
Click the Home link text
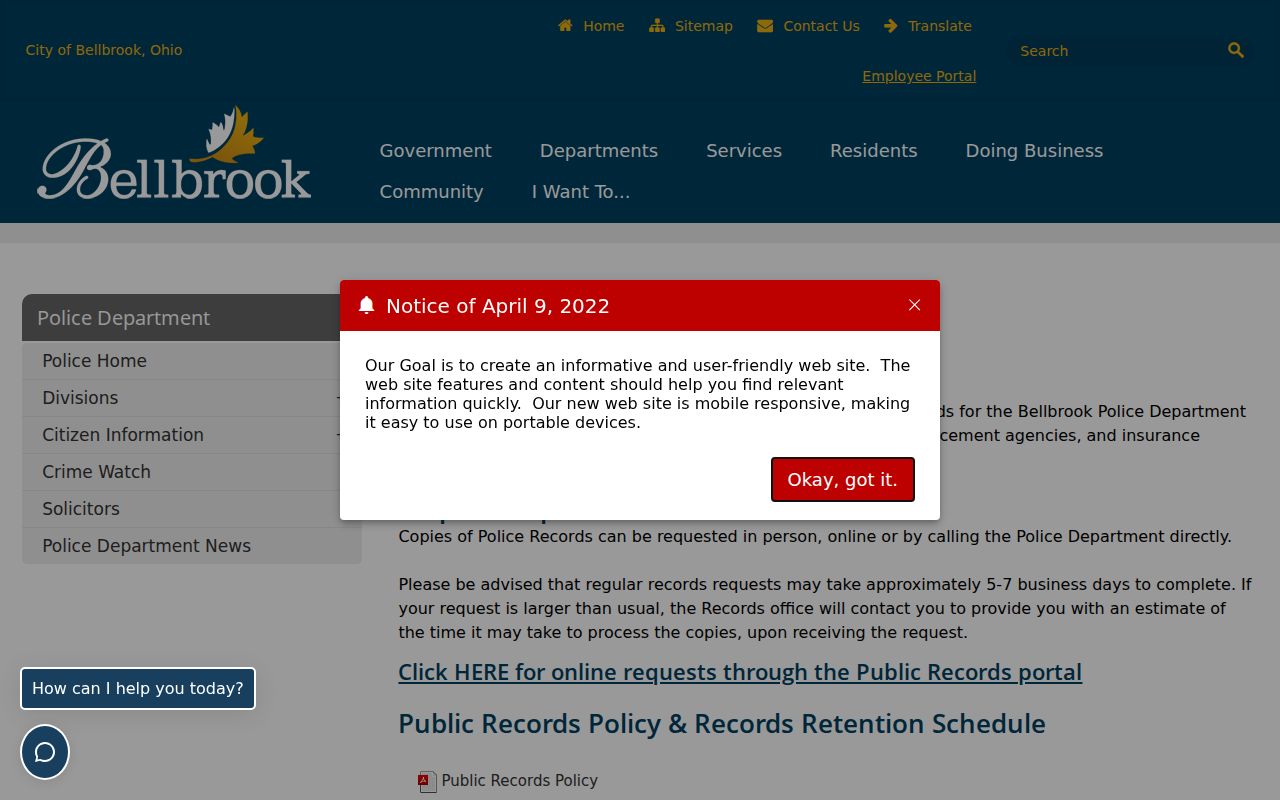click(x=604, y=26)
